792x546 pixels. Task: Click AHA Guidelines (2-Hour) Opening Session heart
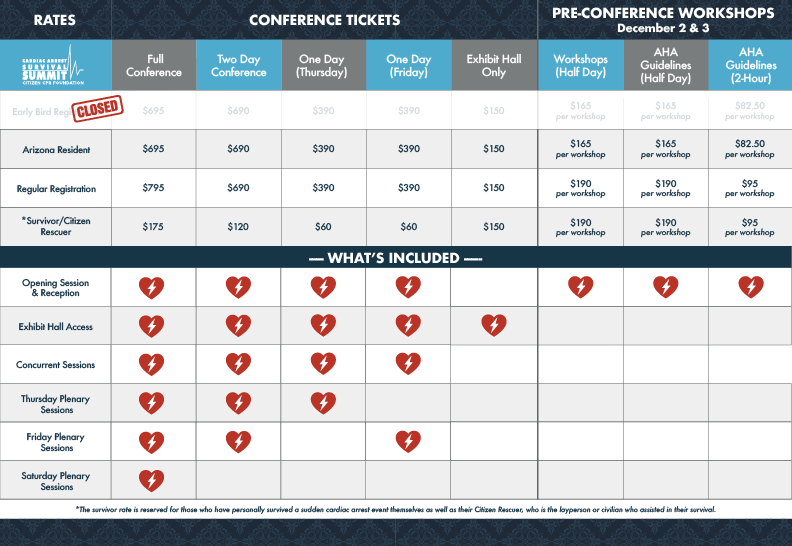pyautogui.click(x=751, y=287)
